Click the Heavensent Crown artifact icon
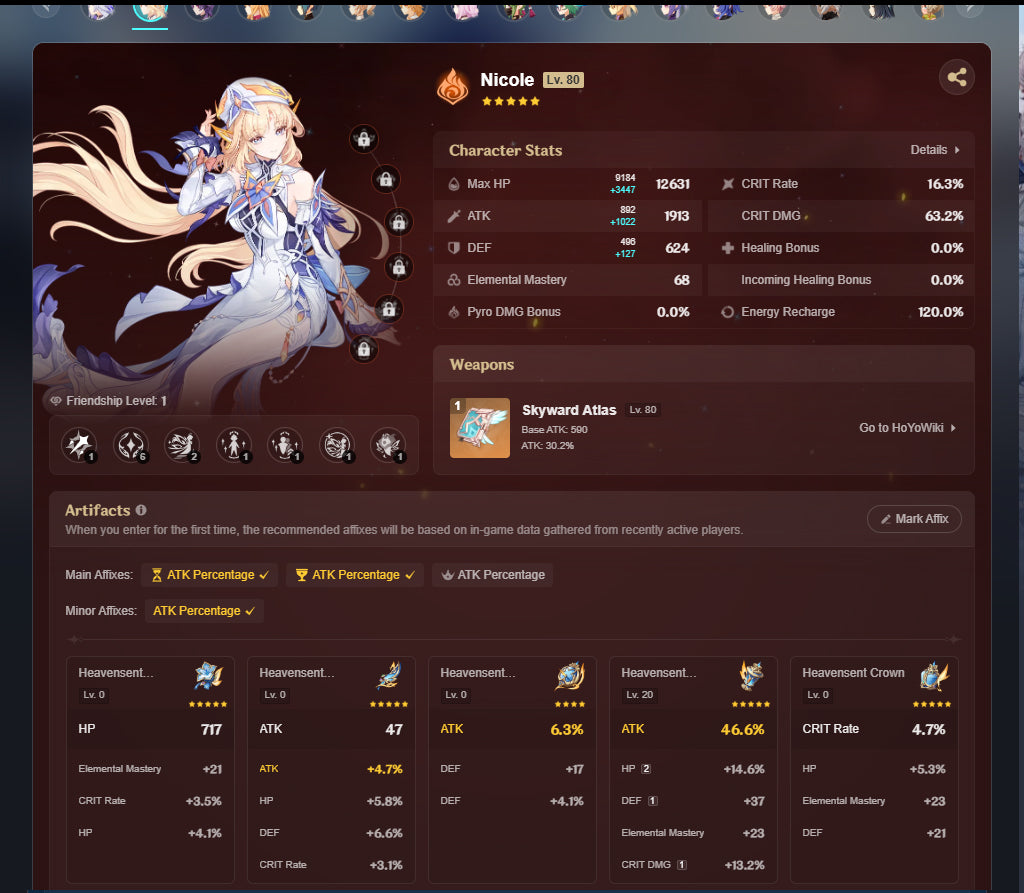1024x893 pixels. point(934,675)
